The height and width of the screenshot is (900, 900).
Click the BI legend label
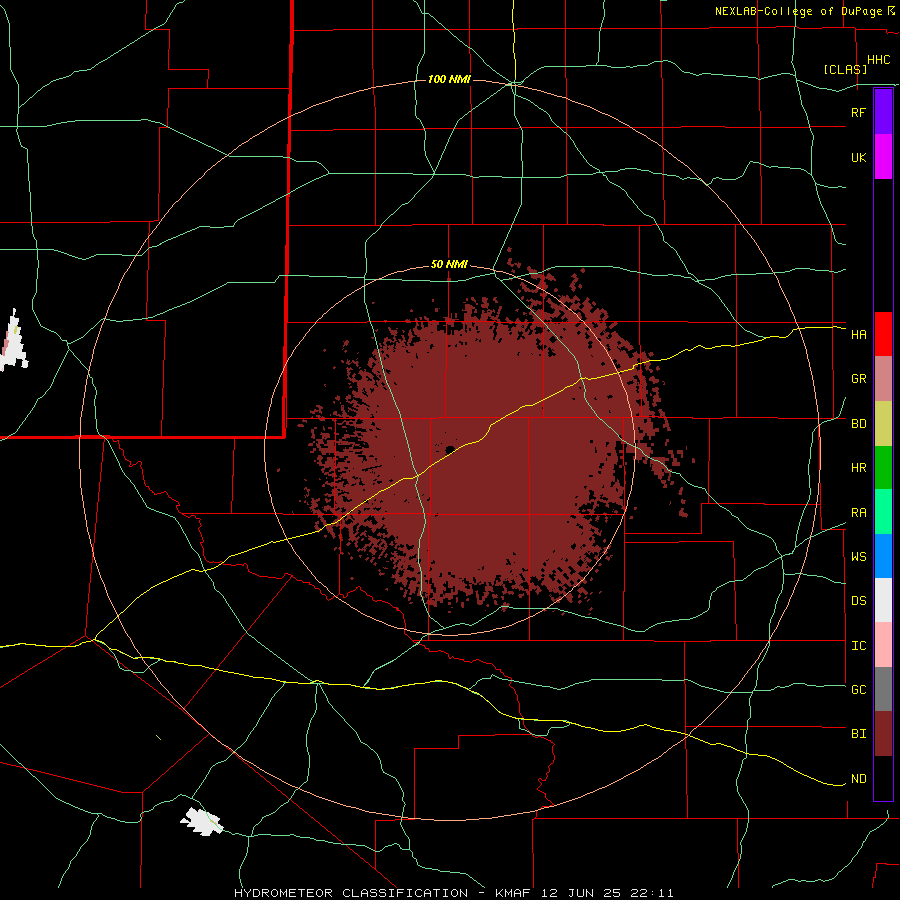(x=858, y=734)
